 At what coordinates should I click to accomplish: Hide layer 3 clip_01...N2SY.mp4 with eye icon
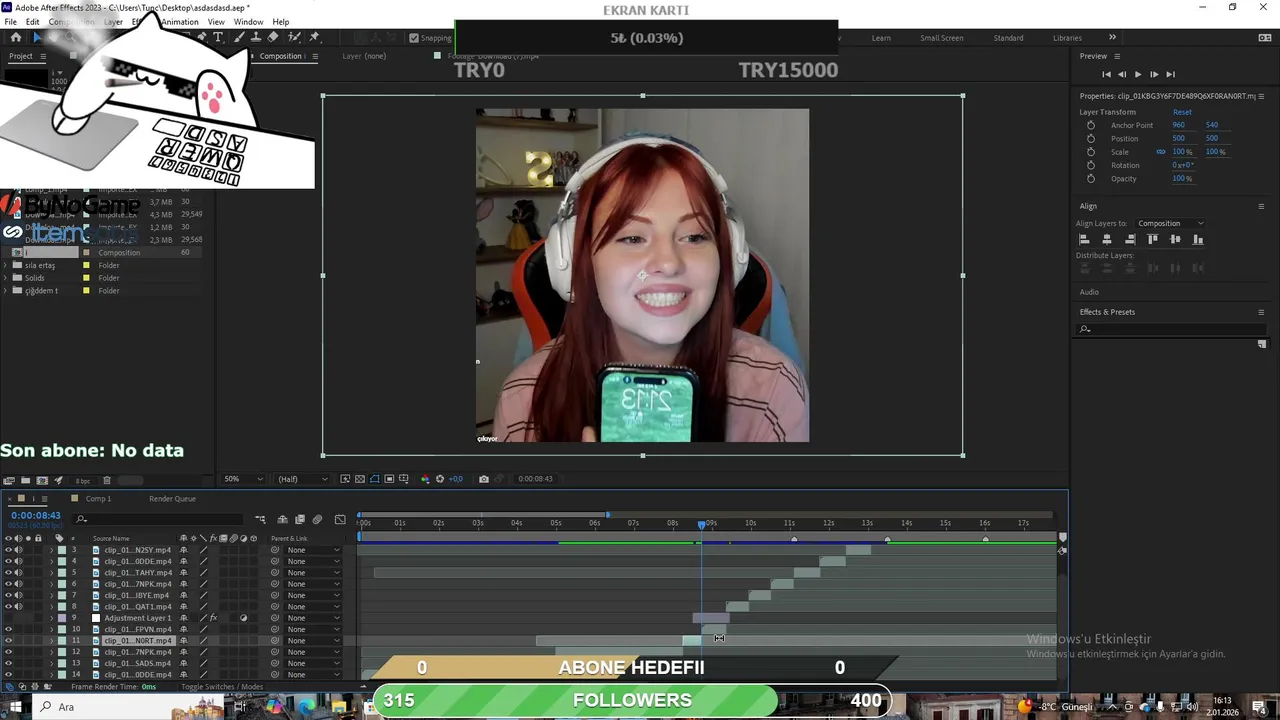8,550
